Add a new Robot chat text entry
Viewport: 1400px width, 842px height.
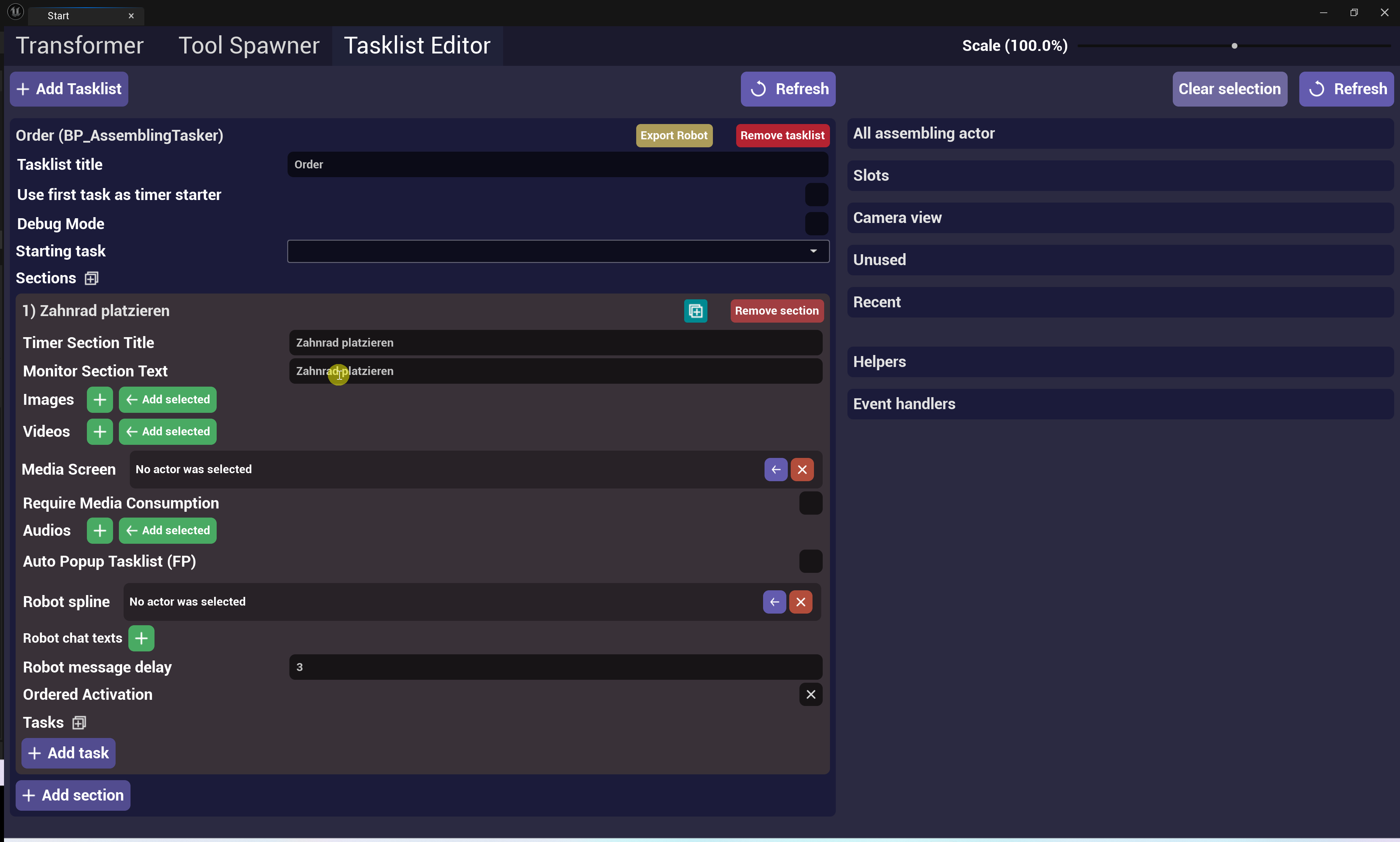141,638
